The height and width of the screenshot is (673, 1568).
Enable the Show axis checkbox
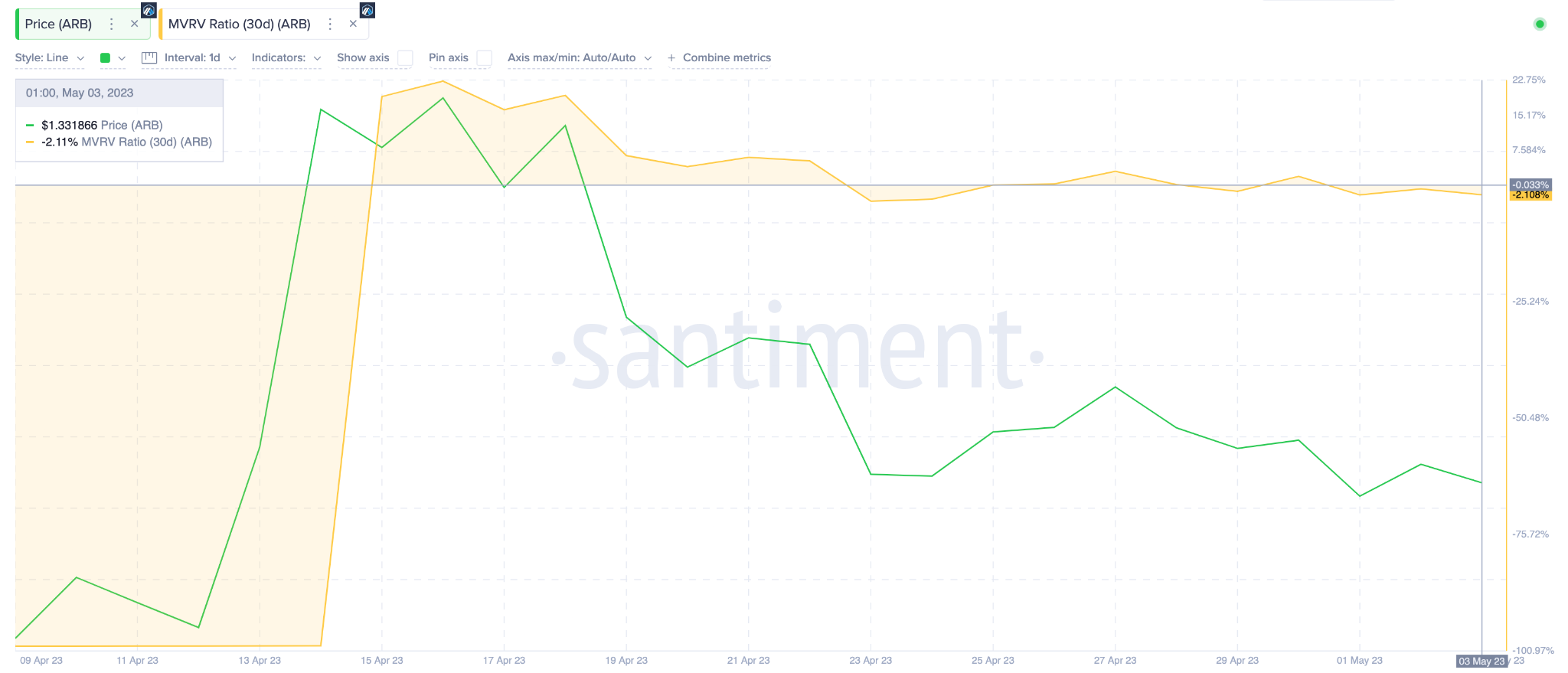(x=405, y=58)
